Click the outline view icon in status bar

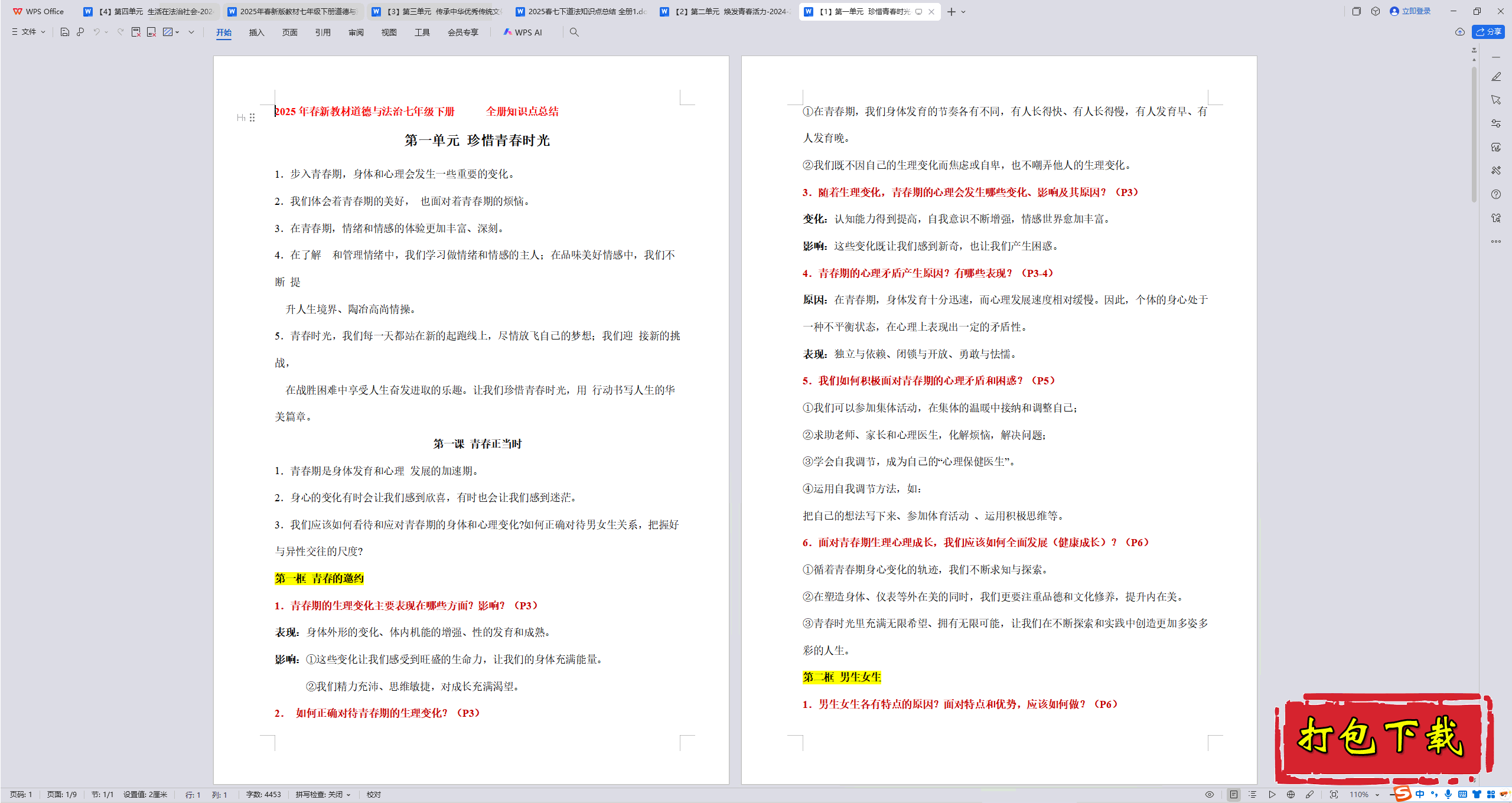[x=1252, y=795]
